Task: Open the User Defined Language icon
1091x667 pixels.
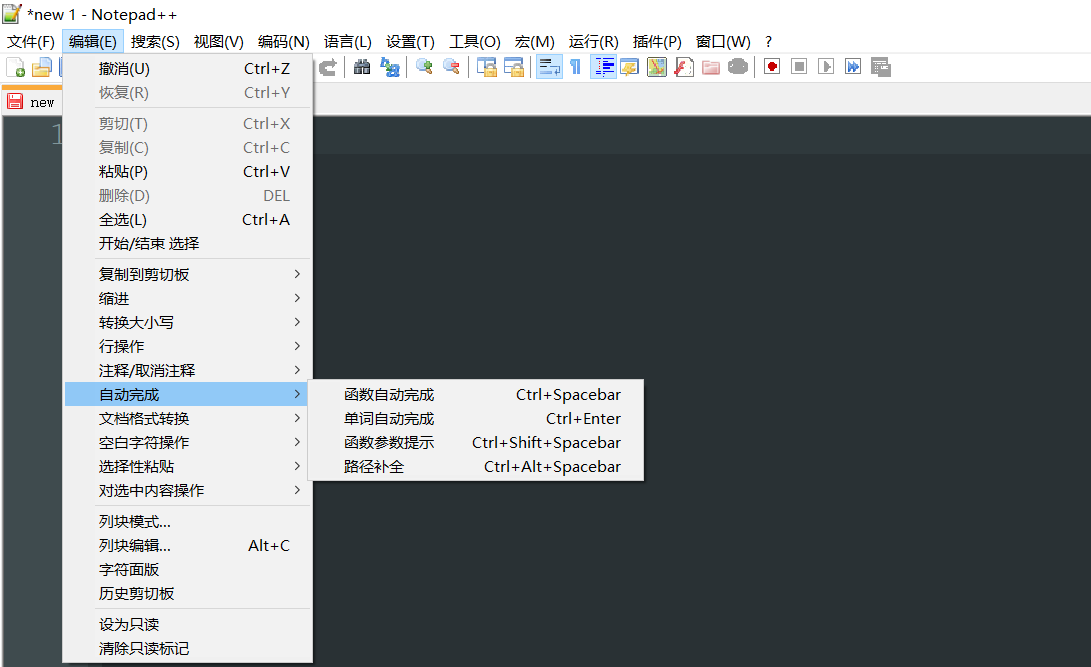Action: pos(630,67)
